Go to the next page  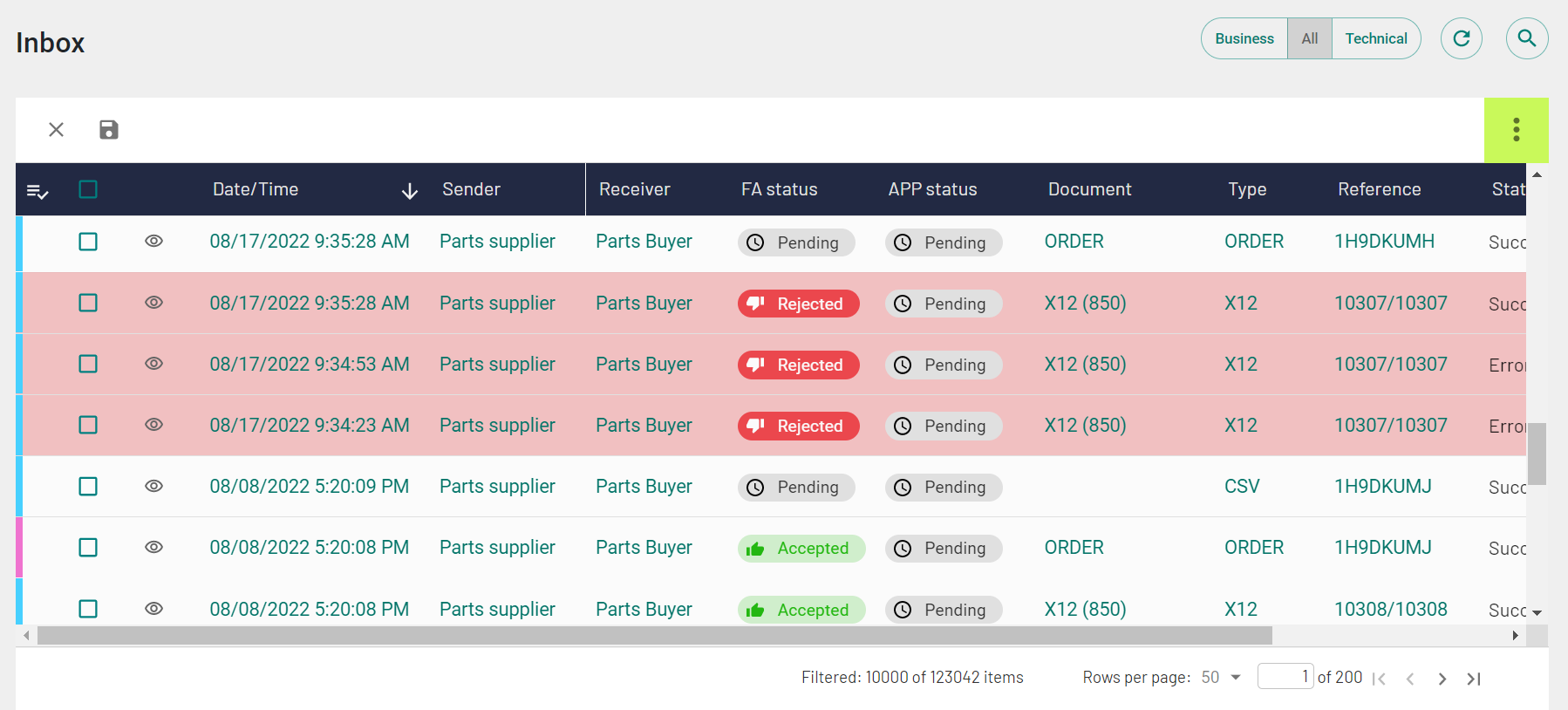1442,679
